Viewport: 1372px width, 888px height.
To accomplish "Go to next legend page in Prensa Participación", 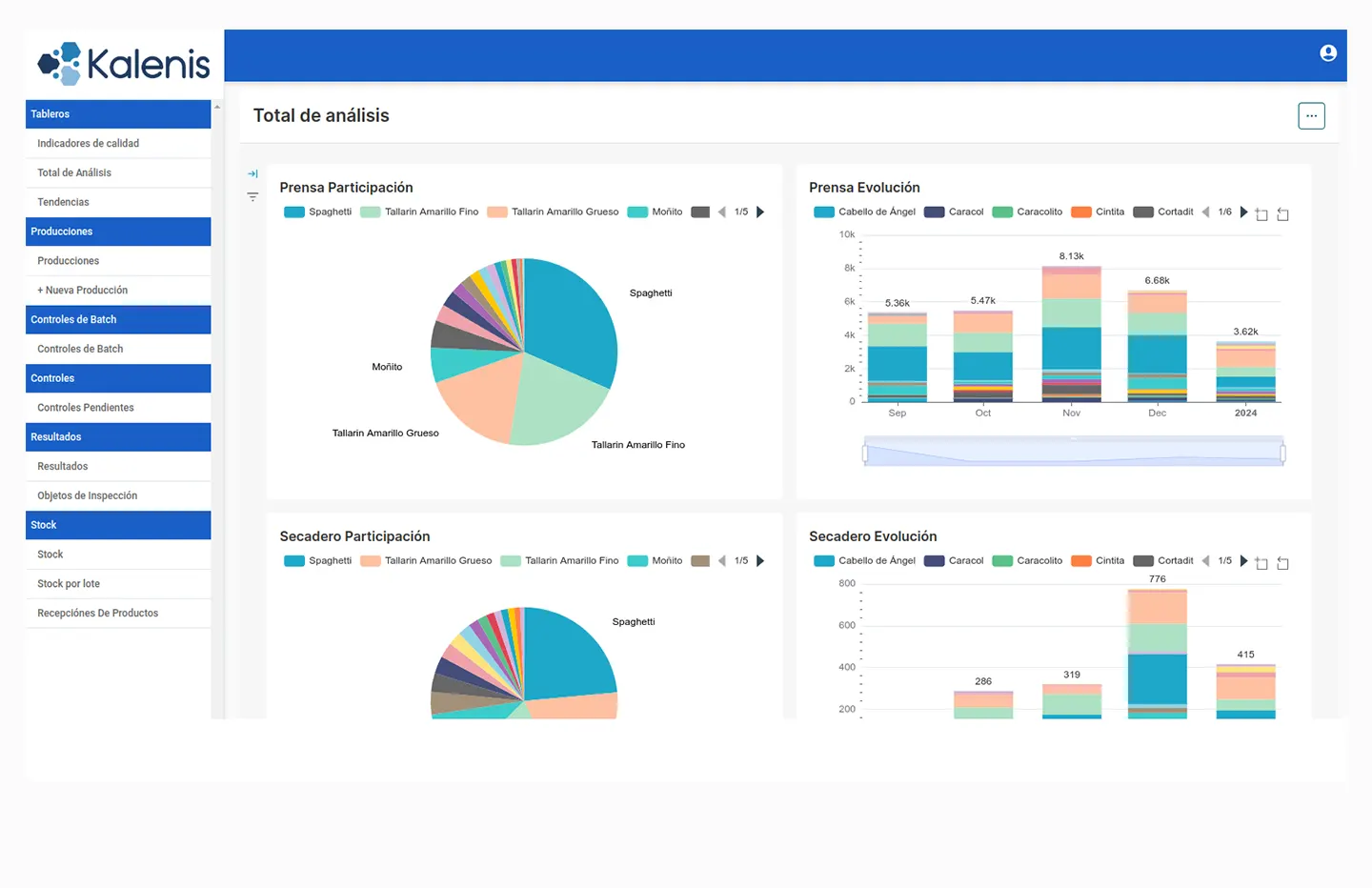I will pos(760,212).
